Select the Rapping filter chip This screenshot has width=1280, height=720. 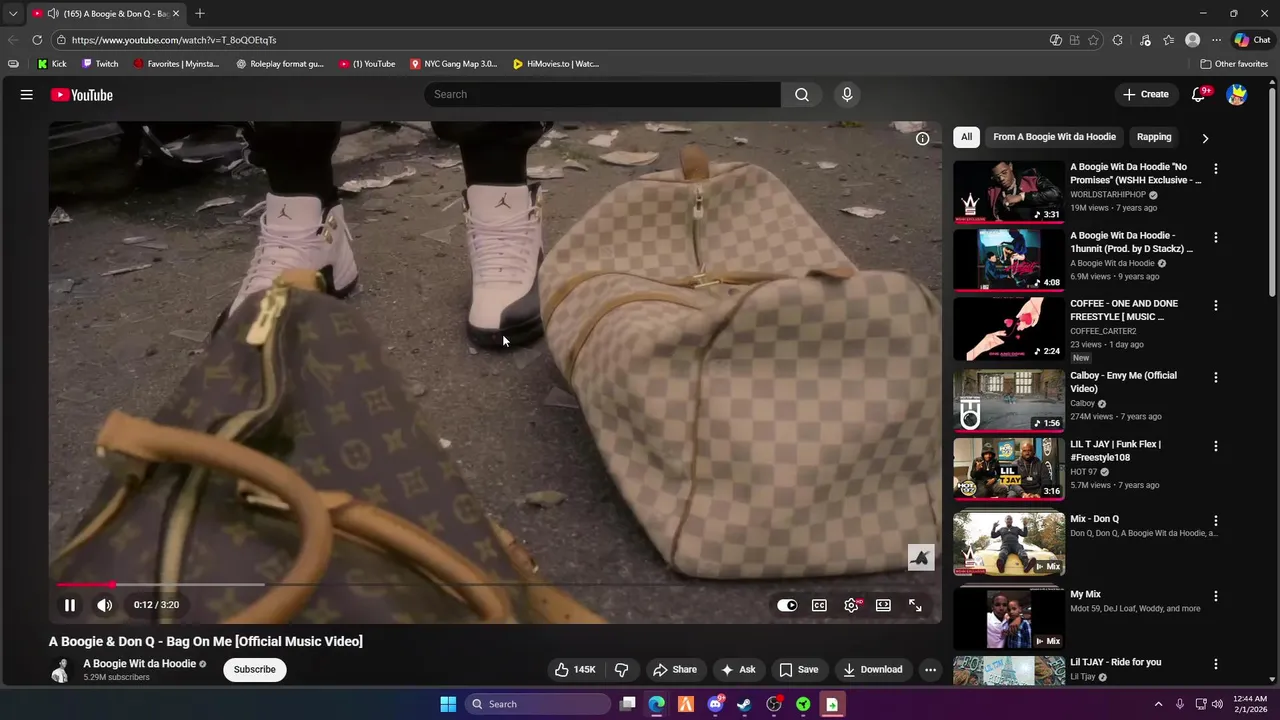(x=1153, y=137)
